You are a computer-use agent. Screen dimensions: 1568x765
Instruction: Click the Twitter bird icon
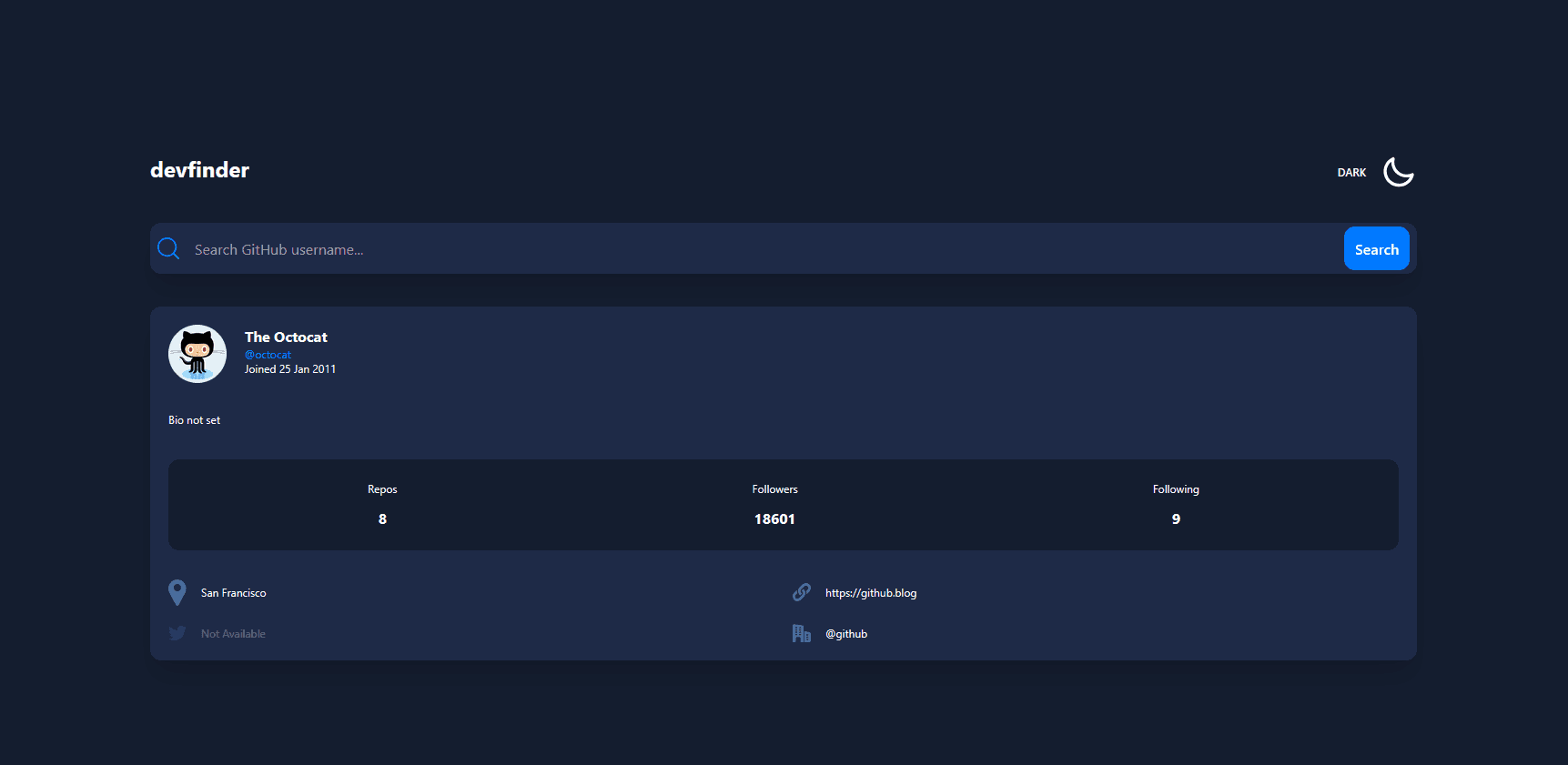tap(177, 633)
